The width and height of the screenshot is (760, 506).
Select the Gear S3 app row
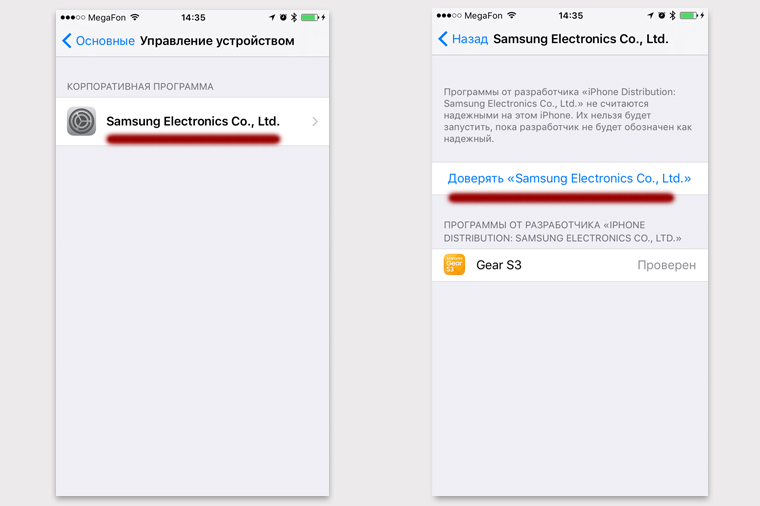coord(570,265)
